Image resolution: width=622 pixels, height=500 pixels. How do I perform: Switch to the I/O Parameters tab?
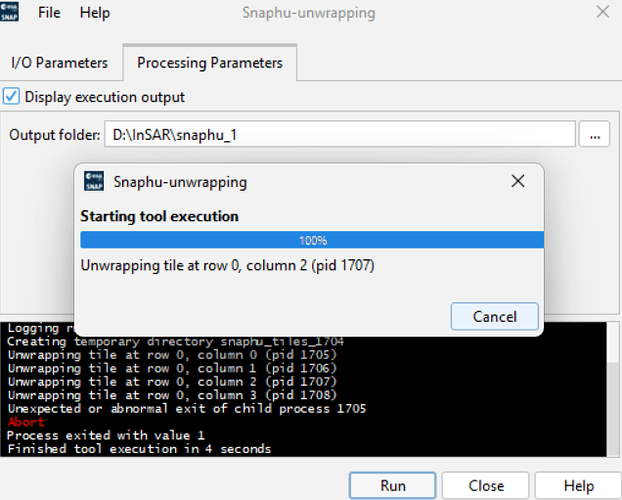[x=60, y=63]
